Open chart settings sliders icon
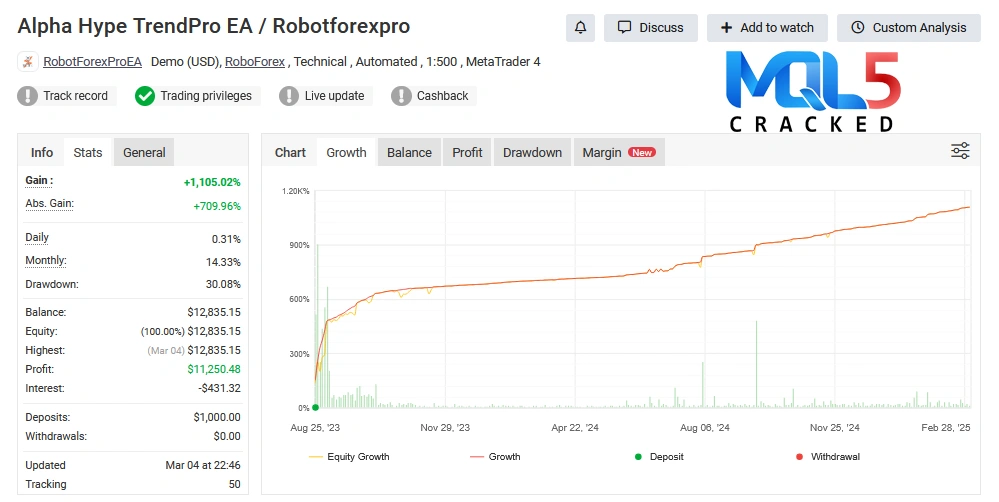 tap(960, 151)
